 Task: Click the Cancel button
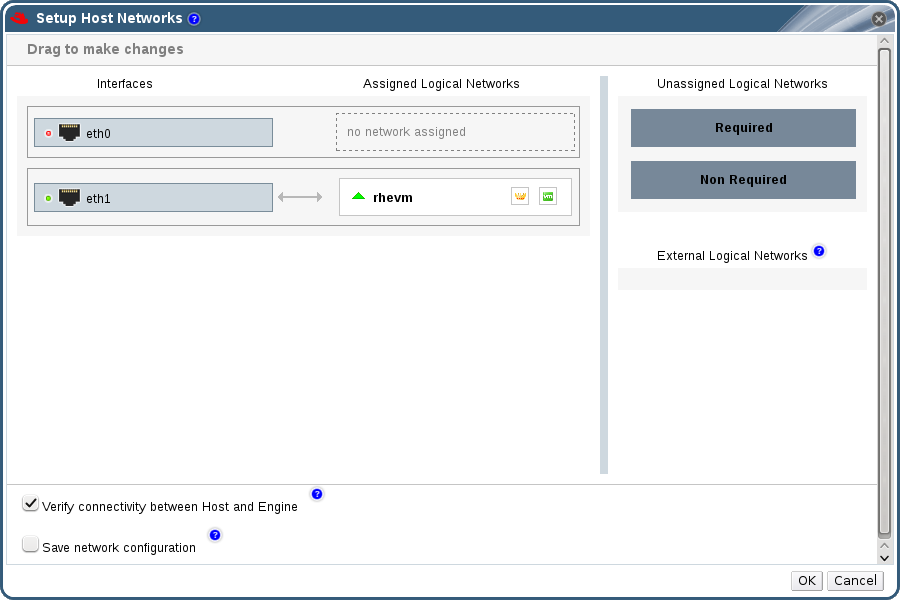855,580
